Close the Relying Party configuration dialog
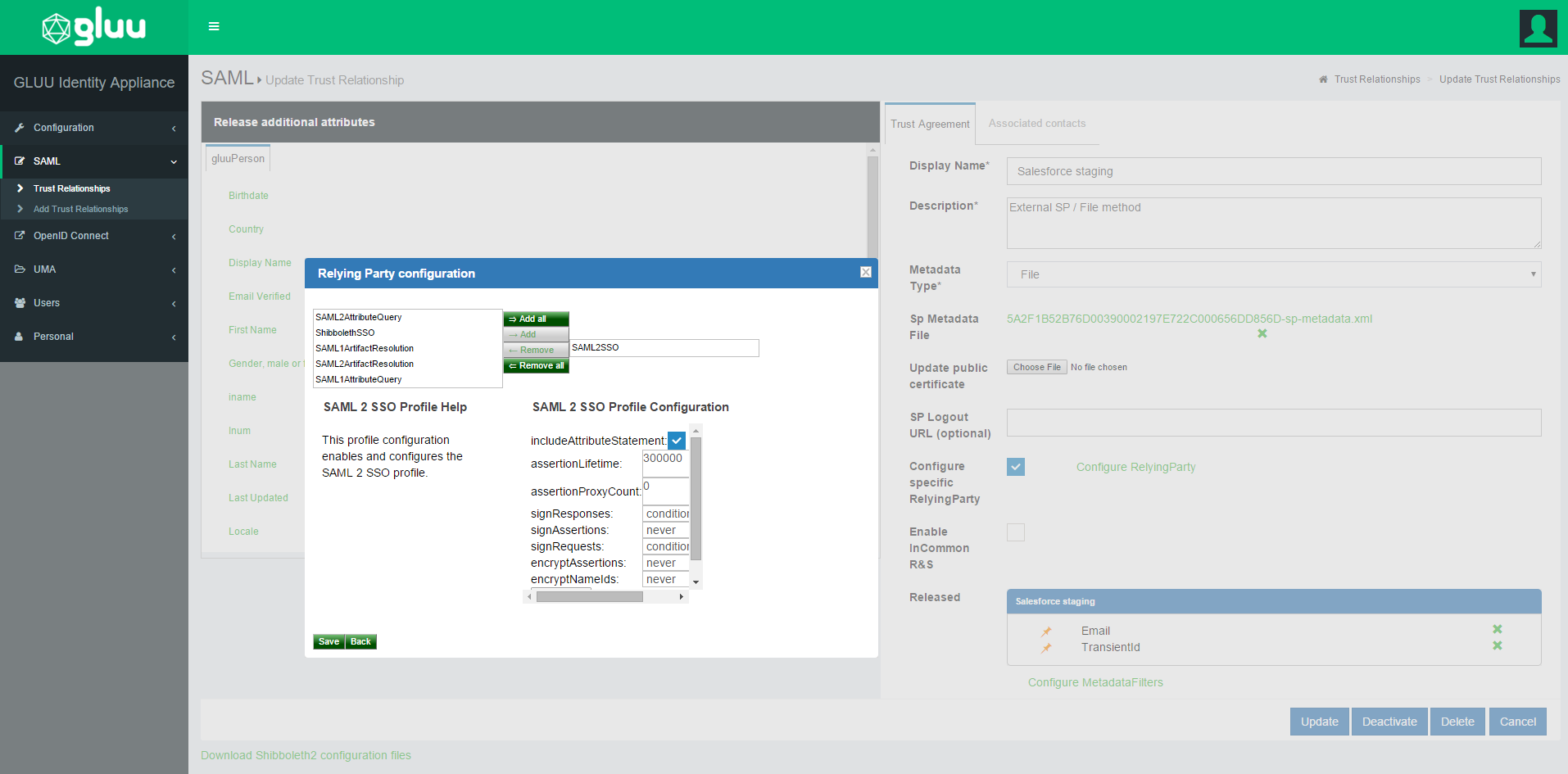The height and width of the screenshot is (774, 1568). pos(865,272)
